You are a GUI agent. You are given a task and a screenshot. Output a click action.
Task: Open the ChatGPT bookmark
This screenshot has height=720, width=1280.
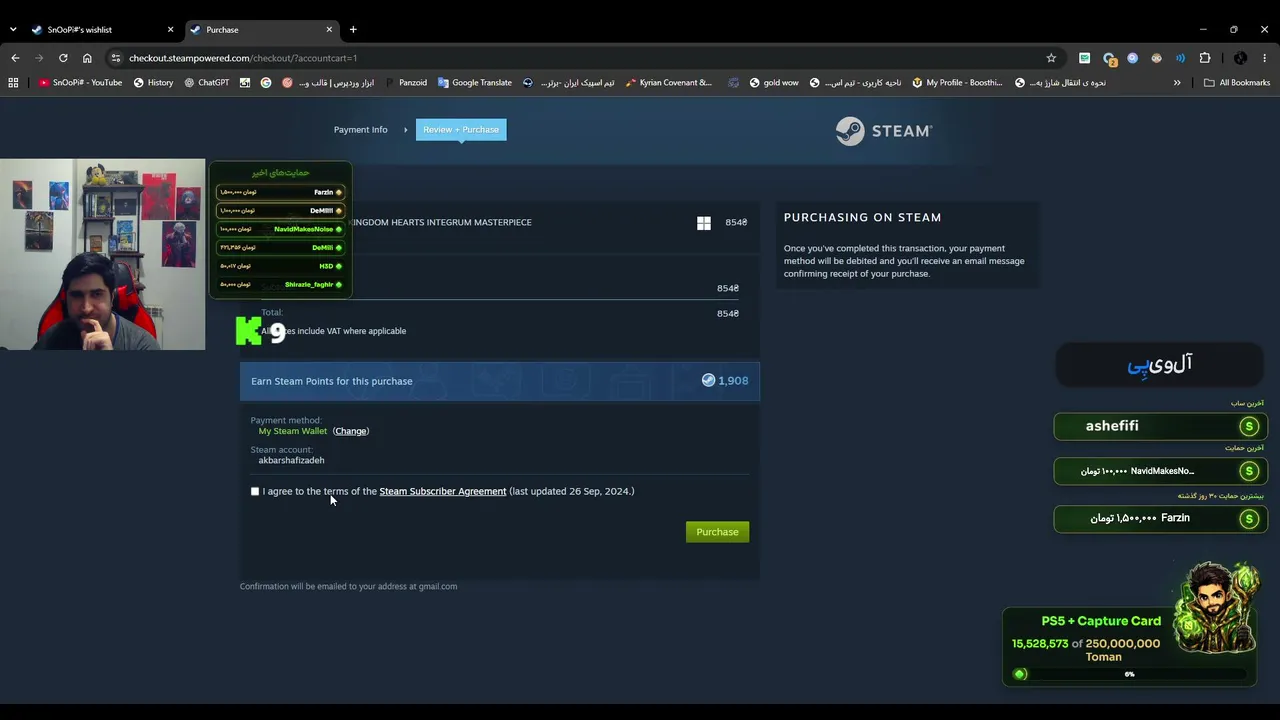pos(206,83)
